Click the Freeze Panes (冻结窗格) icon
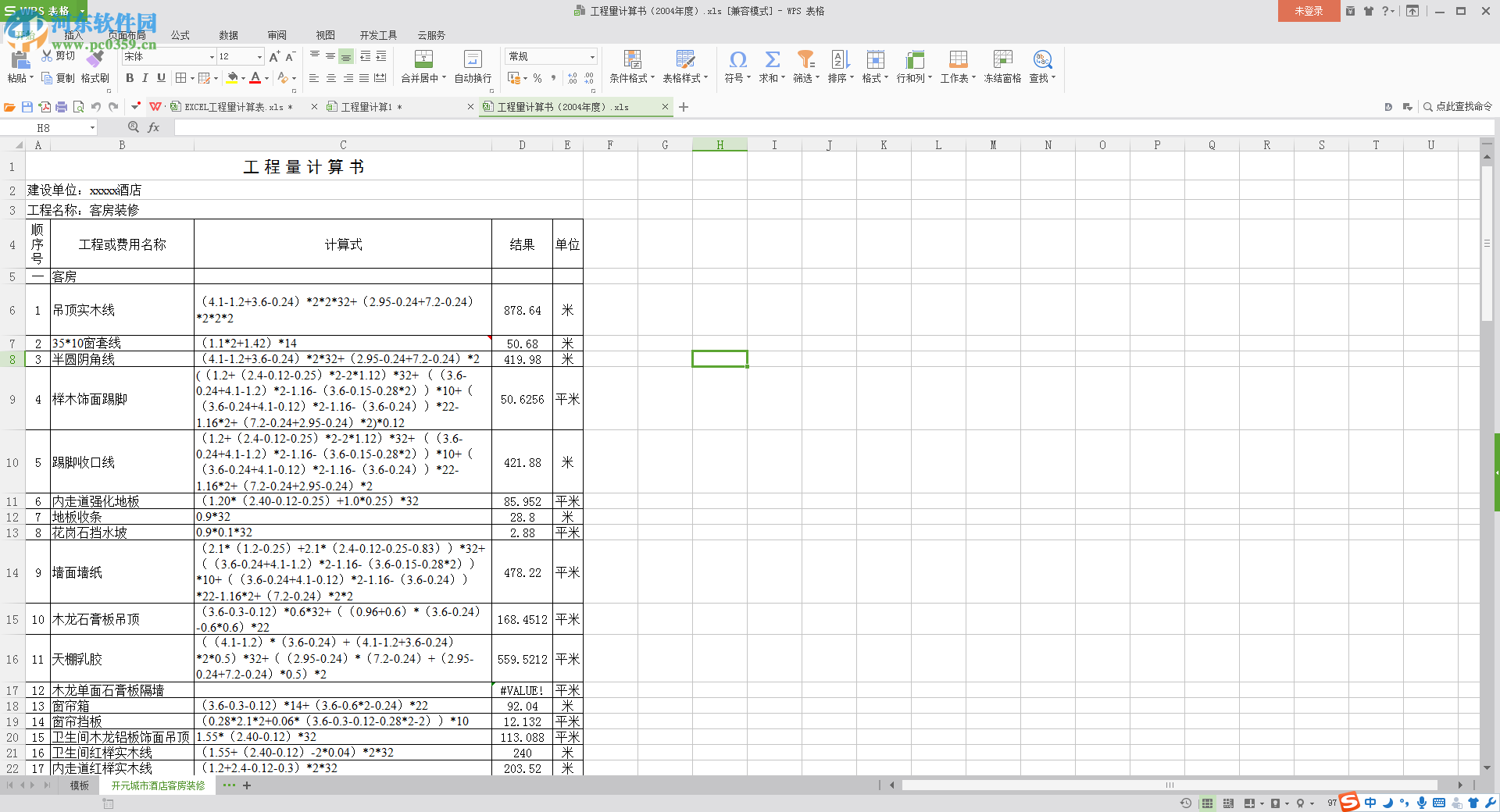This screenshot has width=1500, height=812. click(1002, 60)
